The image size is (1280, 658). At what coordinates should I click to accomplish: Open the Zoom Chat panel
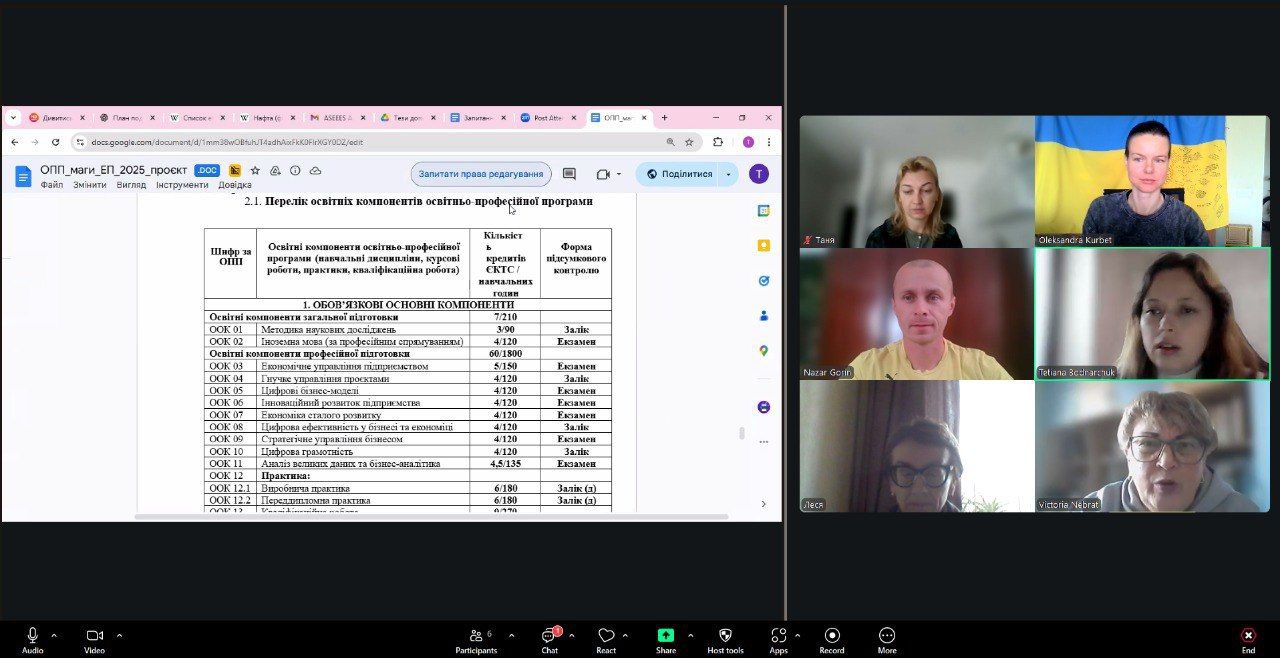tap(549, 636)
